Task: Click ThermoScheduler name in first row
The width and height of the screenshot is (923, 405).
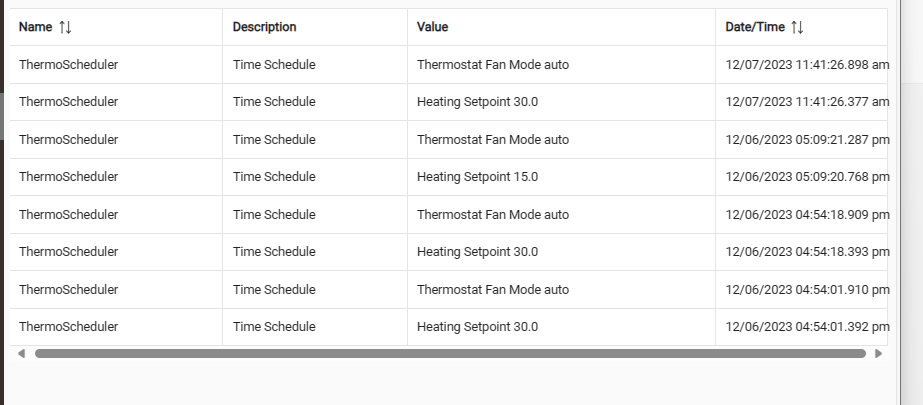Action: click(68, 65)
